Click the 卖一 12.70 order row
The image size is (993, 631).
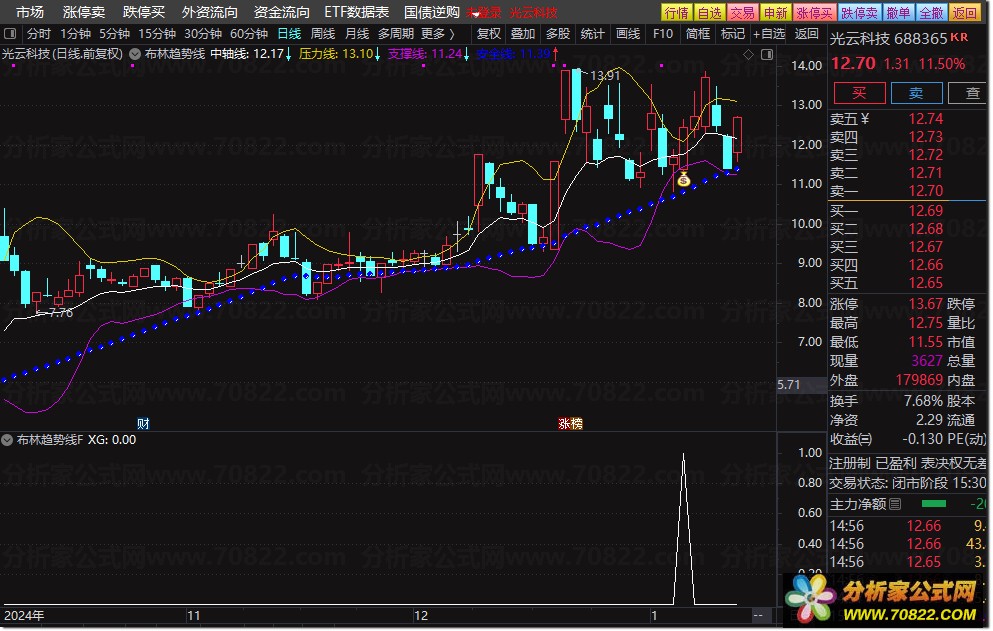click(x=908, y=191)
